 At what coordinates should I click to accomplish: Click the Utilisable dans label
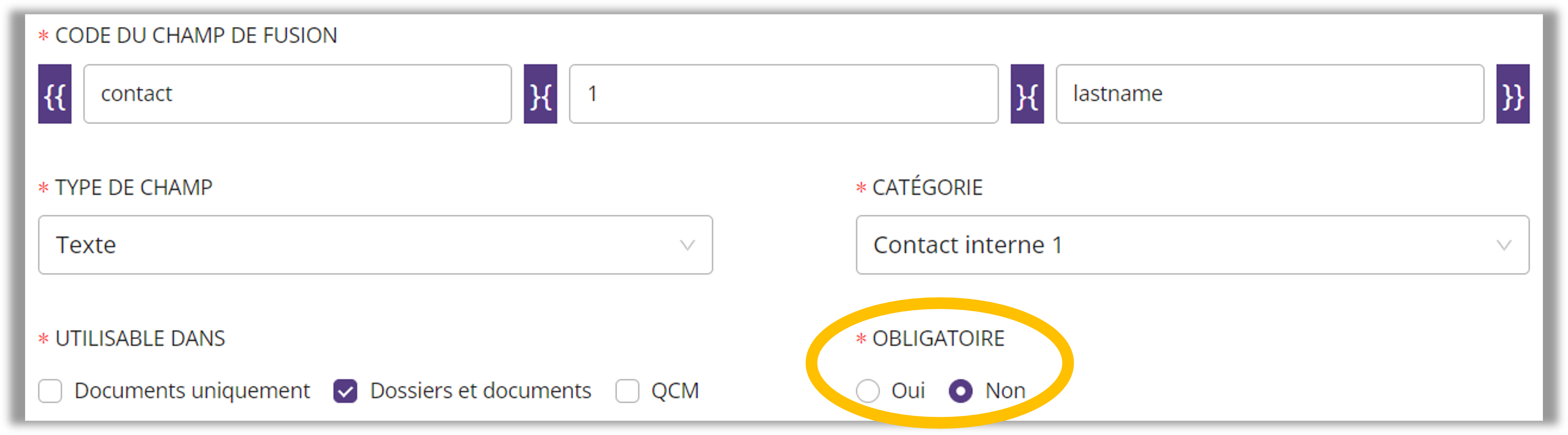pyautogui.click(x=140, y=339)
